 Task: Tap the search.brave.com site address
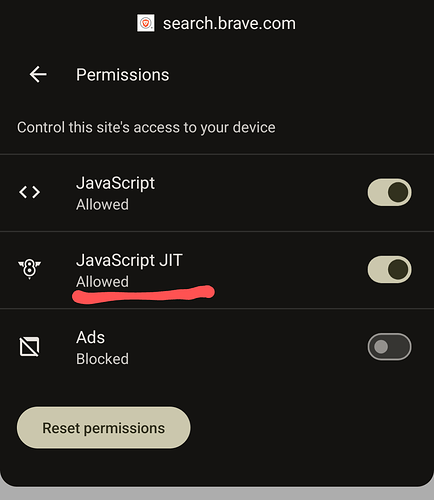point(229,24)
